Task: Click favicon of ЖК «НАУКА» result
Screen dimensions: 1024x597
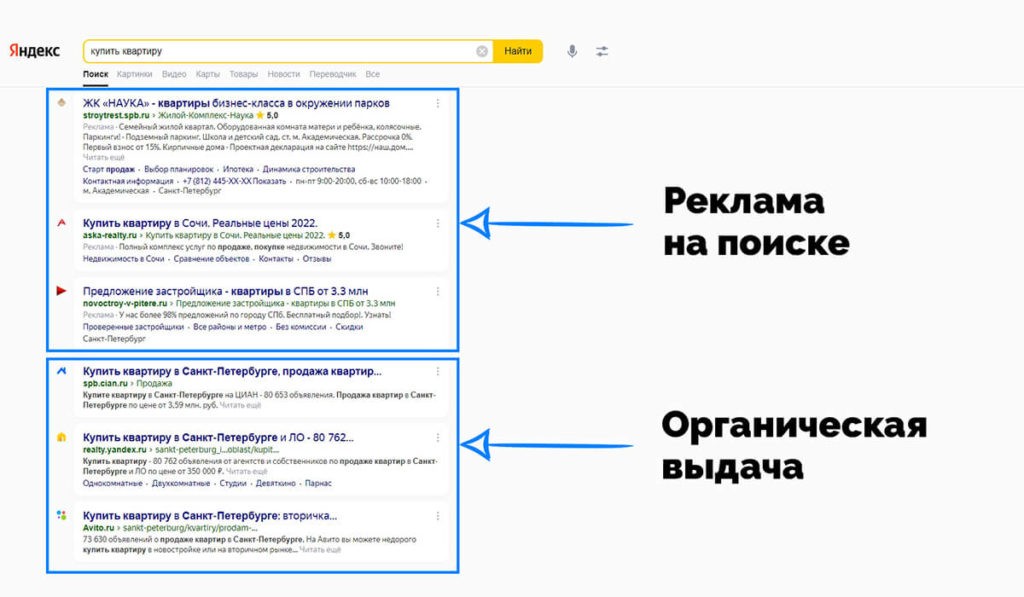Action: (x=61, y=103)
